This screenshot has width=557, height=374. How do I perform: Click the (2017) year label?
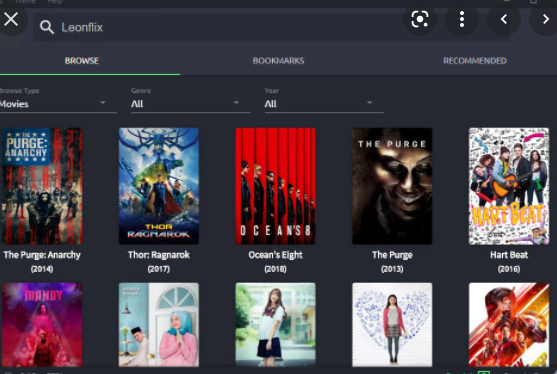click(158, 269)
